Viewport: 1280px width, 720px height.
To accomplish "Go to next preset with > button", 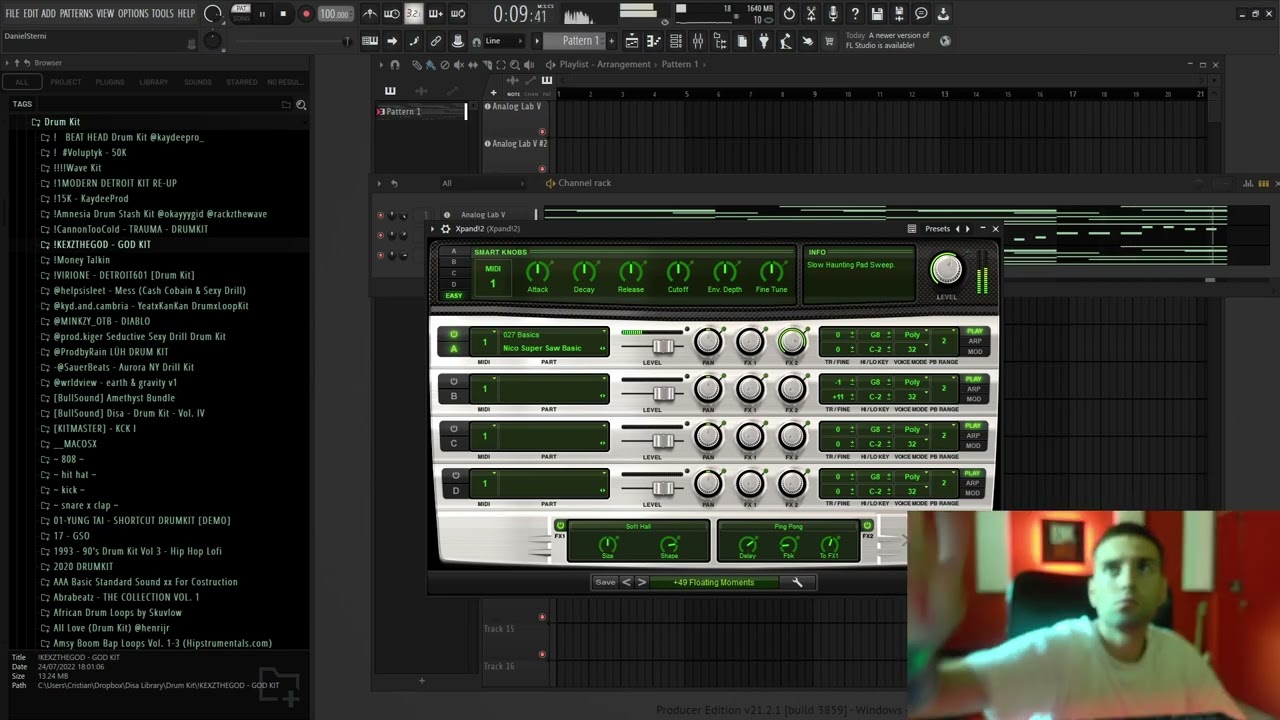I will 642,582.
